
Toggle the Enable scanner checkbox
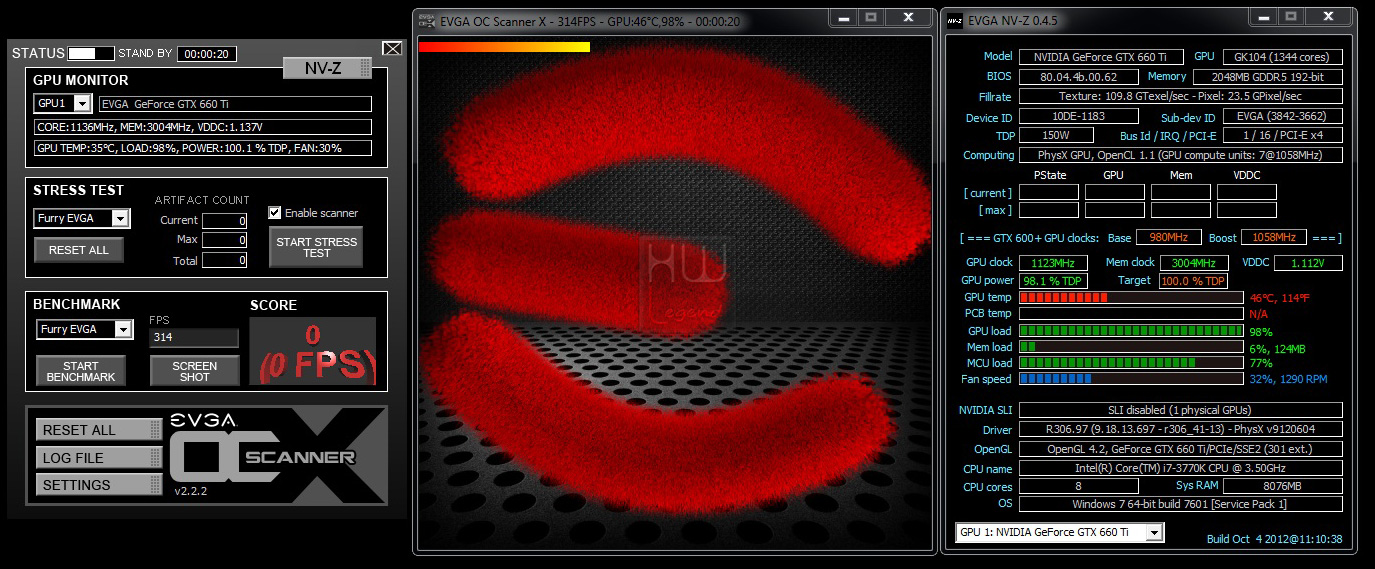[x=275, y=213]
